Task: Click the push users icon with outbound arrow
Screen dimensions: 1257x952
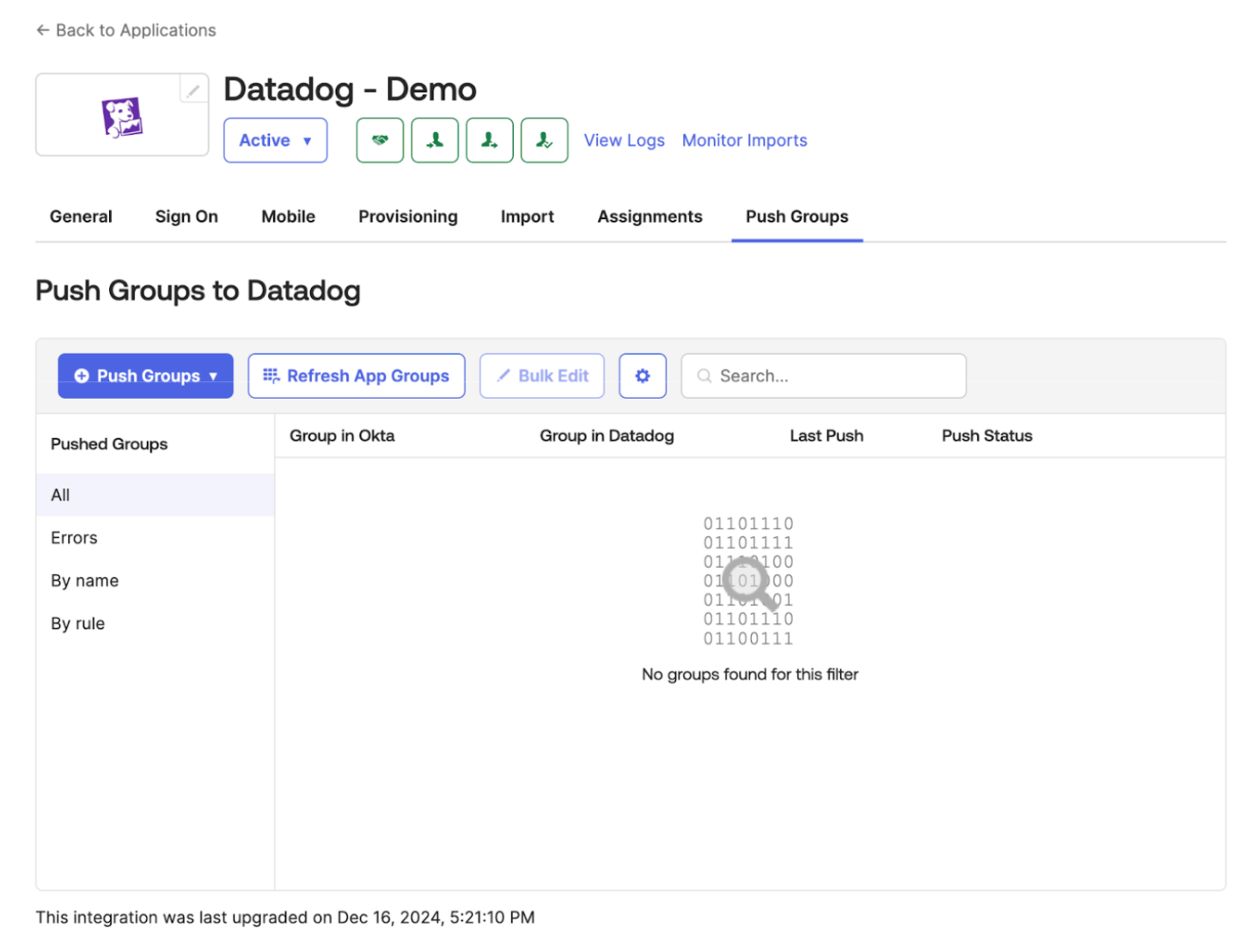Action: pos(490,140)
